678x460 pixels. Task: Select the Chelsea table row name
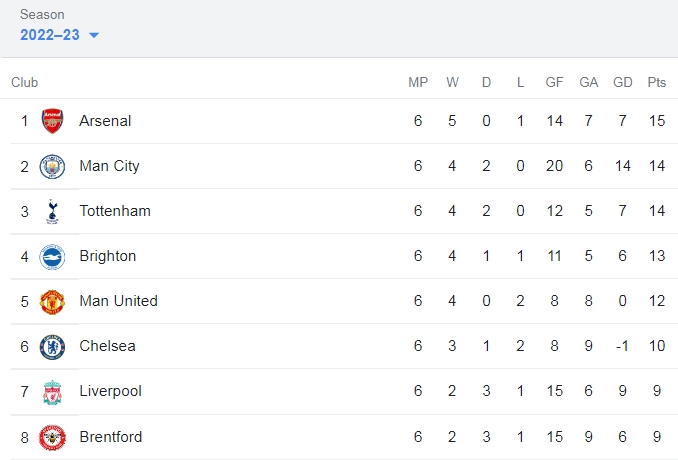point(107,346)
